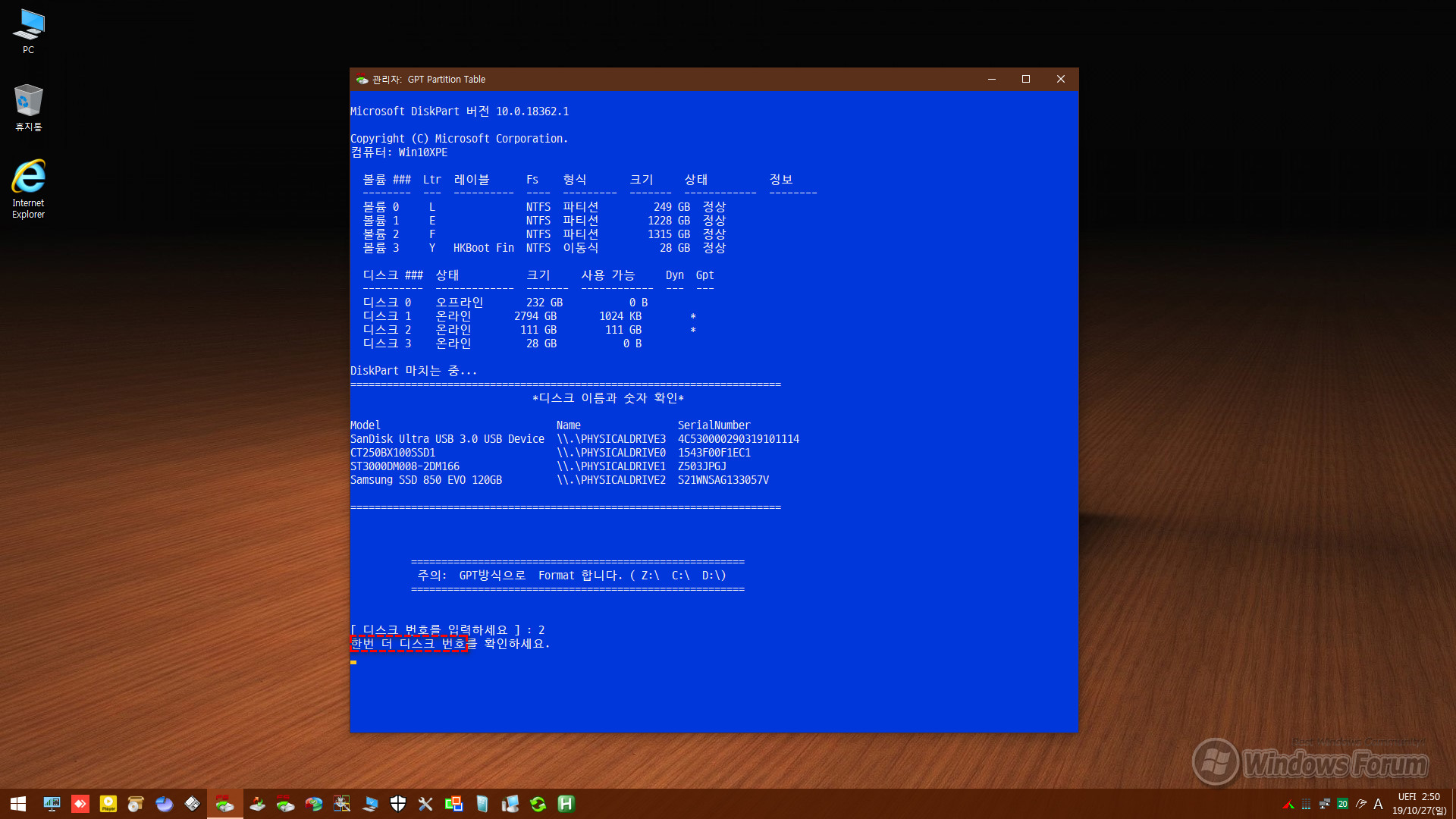Image resolution: width=1456 pixels, height=819 pixels.
Task: Open the yellow Player taskbar icon
Action: tap(108, 804)
